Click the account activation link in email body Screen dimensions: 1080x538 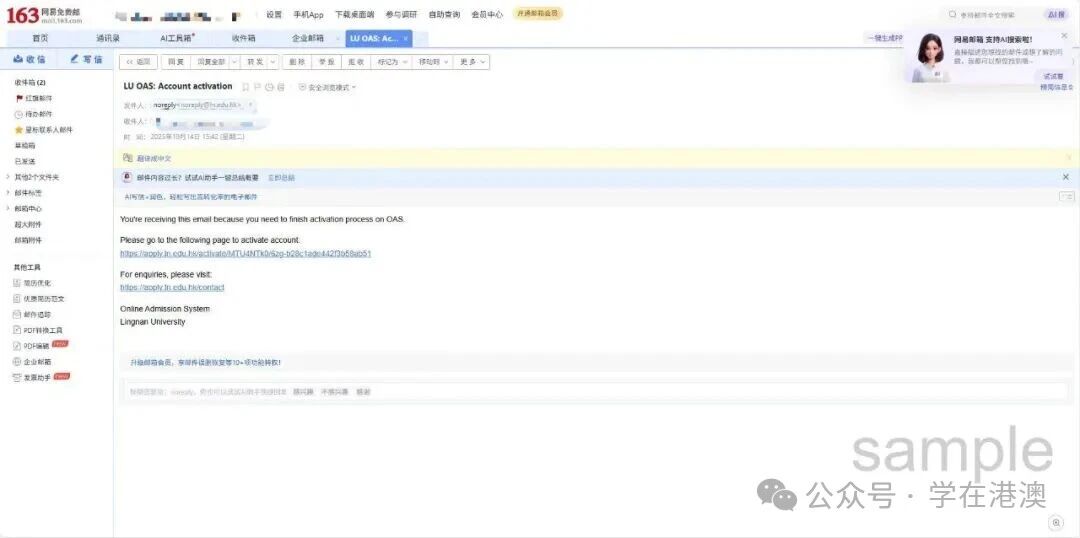point(245,254)
